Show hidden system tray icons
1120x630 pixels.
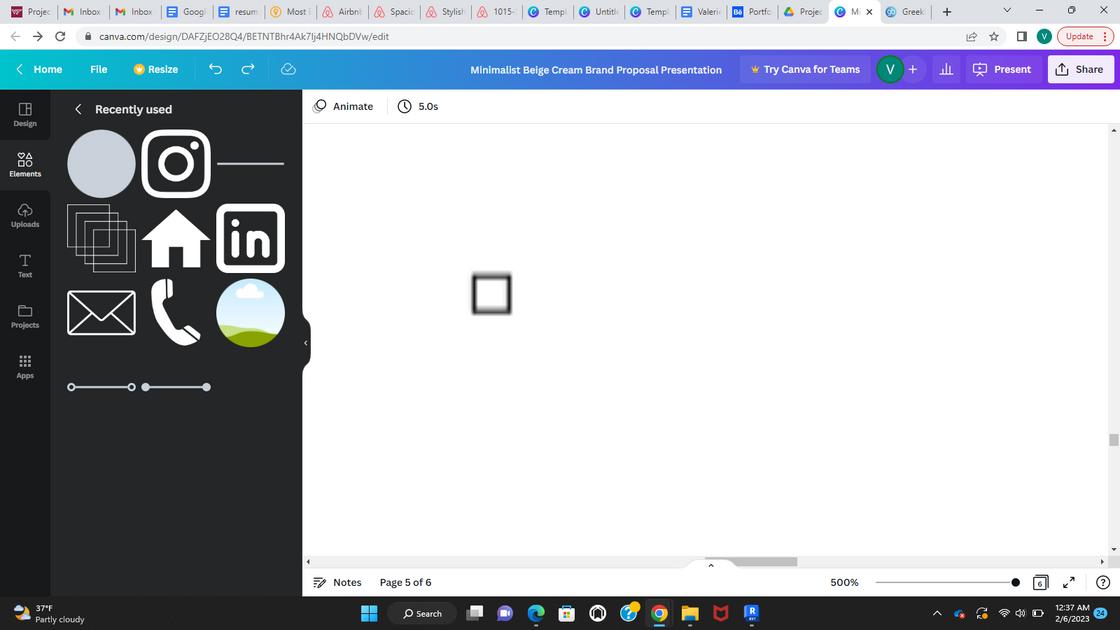click(937, 614)
